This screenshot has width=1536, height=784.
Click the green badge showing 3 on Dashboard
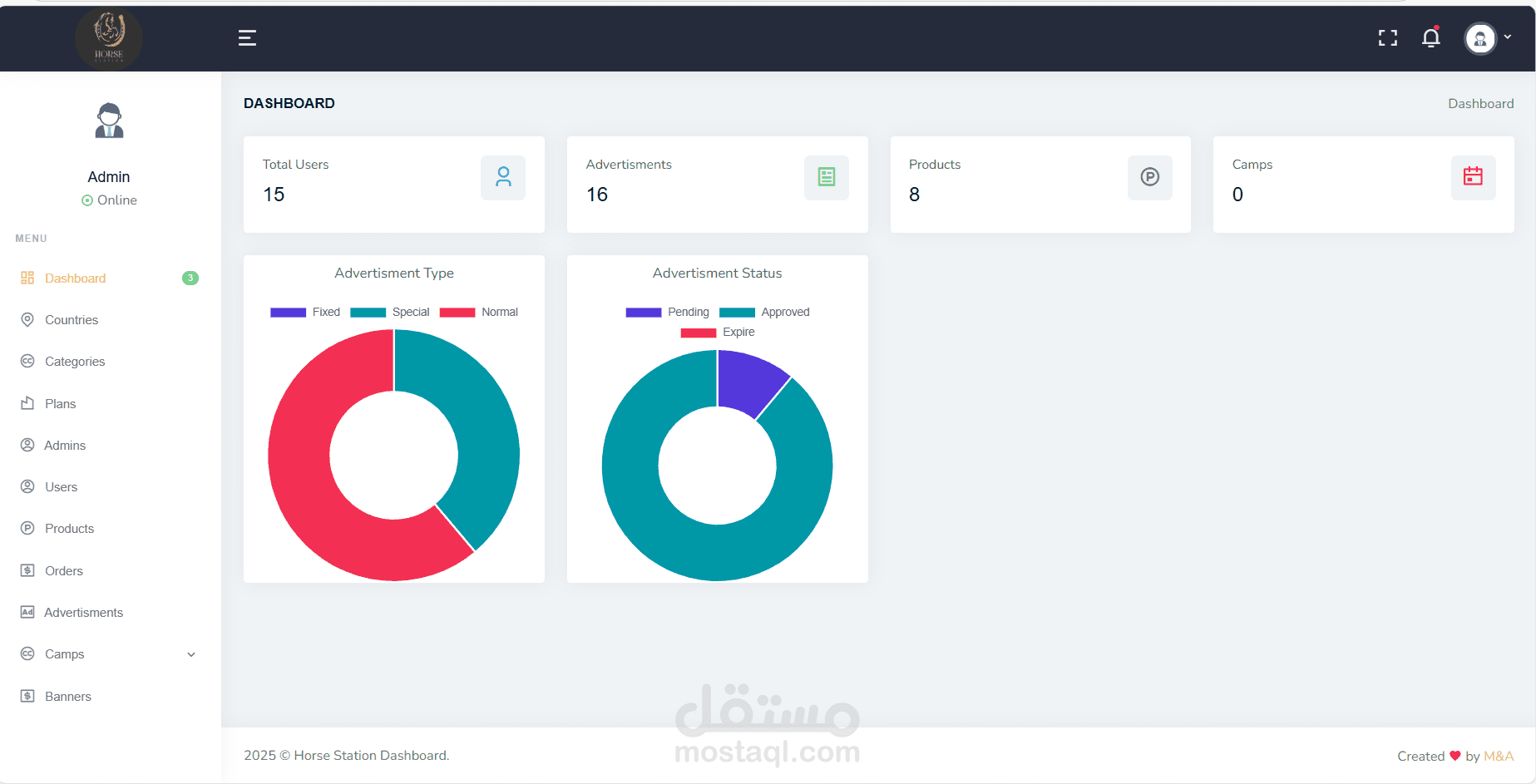[x=190, y=278]
